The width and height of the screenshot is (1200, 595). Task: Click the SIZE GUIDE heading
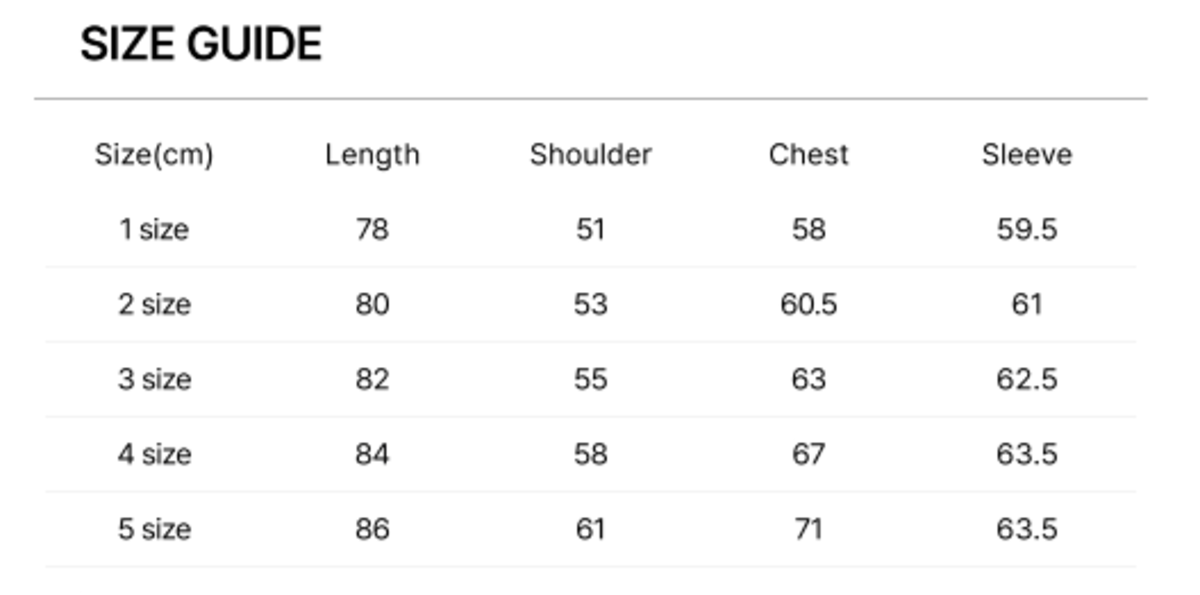pyautogui.click(x=200, y=45)
